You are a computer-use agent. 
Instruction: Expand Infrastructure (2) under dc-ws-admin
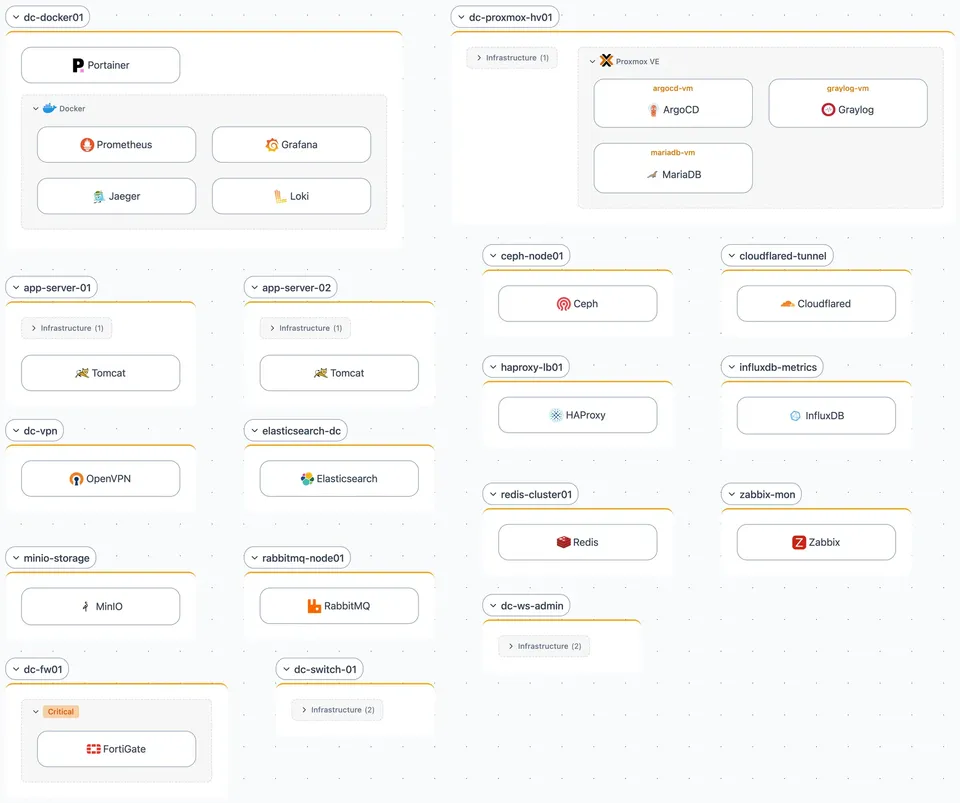(x=544, y=646)
